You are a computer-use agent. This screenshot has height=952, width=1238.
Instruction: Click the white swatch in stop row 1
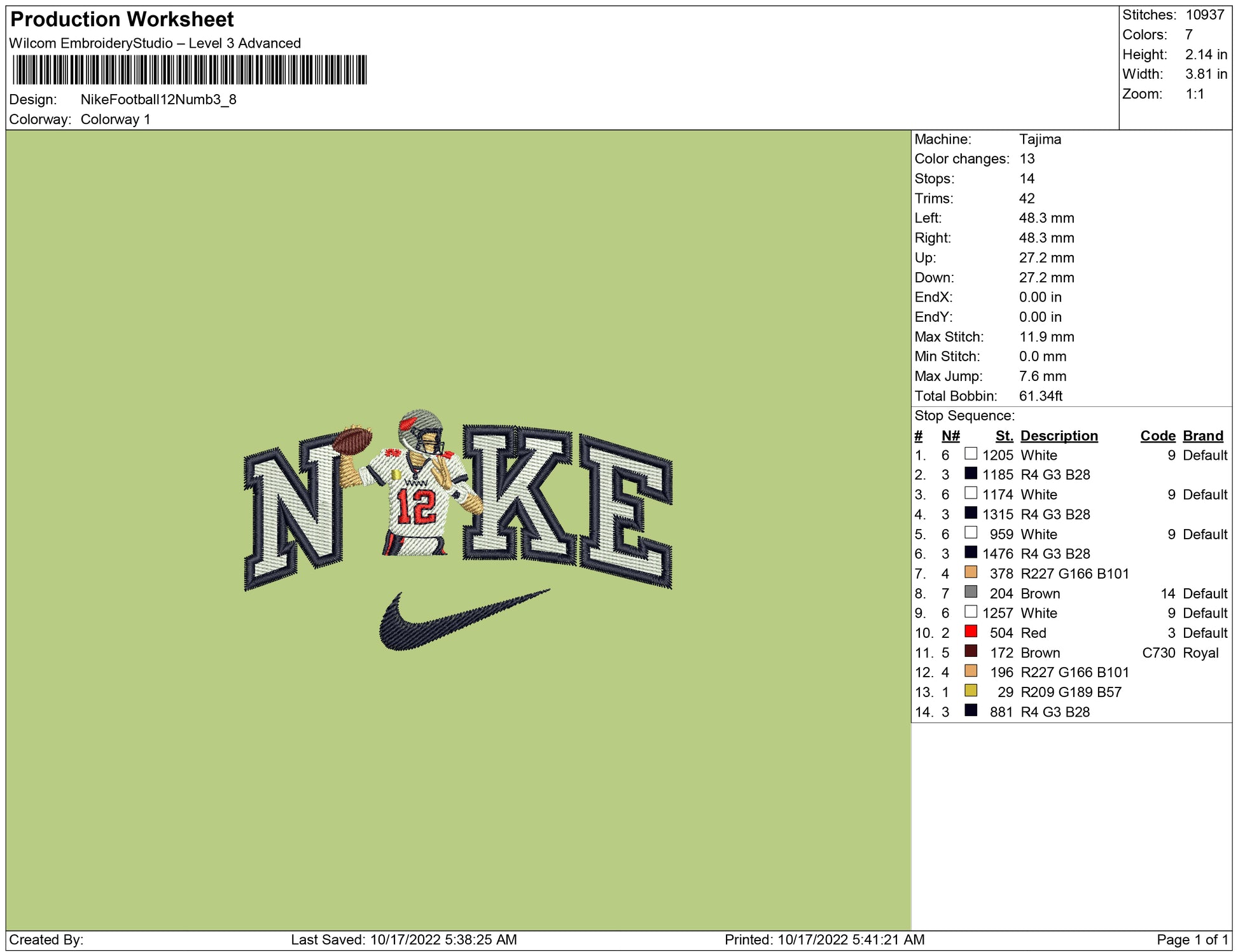[x=971, y=454]
